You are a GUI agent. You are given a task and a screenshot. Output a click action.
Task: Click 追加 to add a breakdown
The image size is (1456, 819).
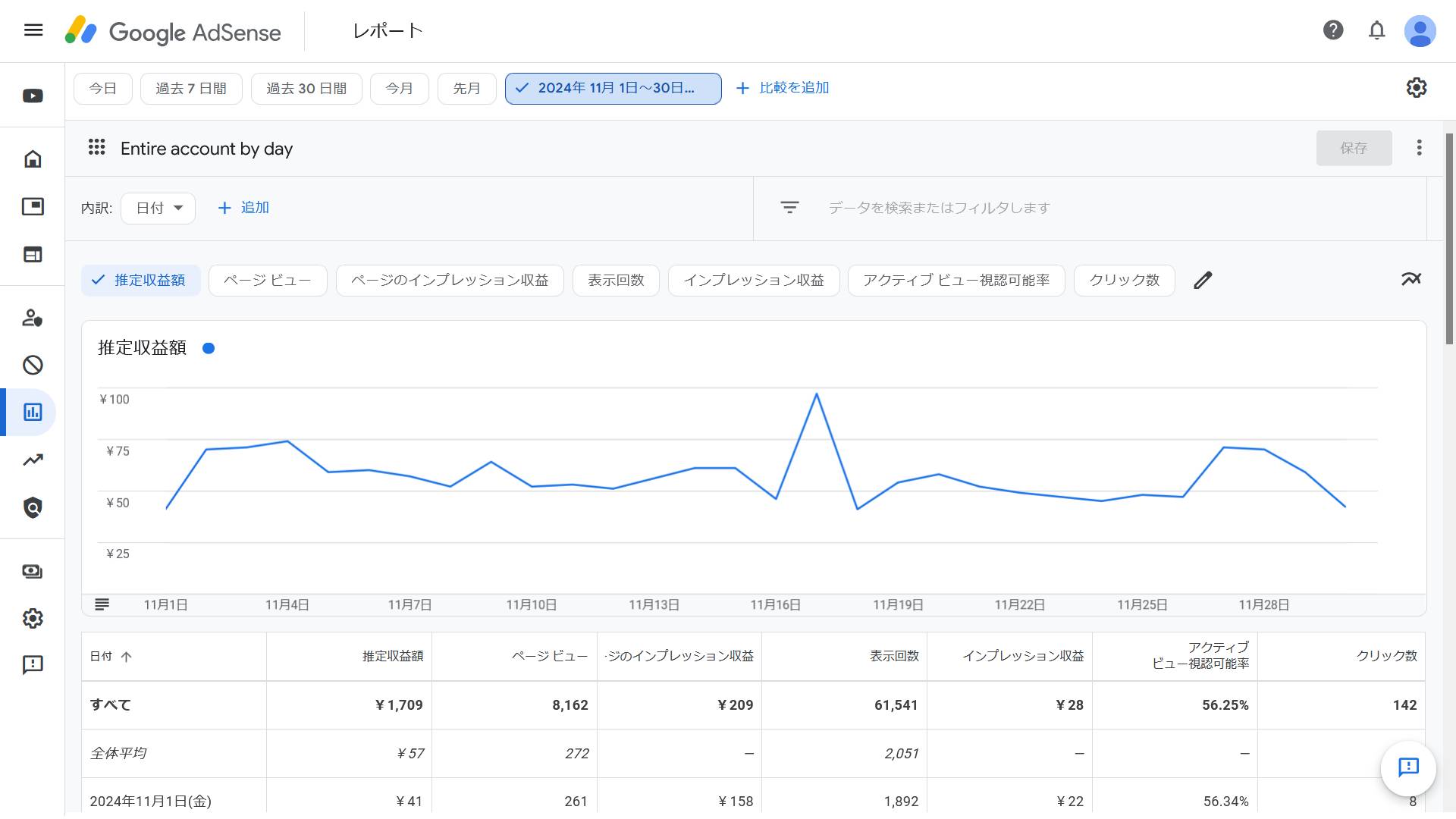[x=243, y=208]
